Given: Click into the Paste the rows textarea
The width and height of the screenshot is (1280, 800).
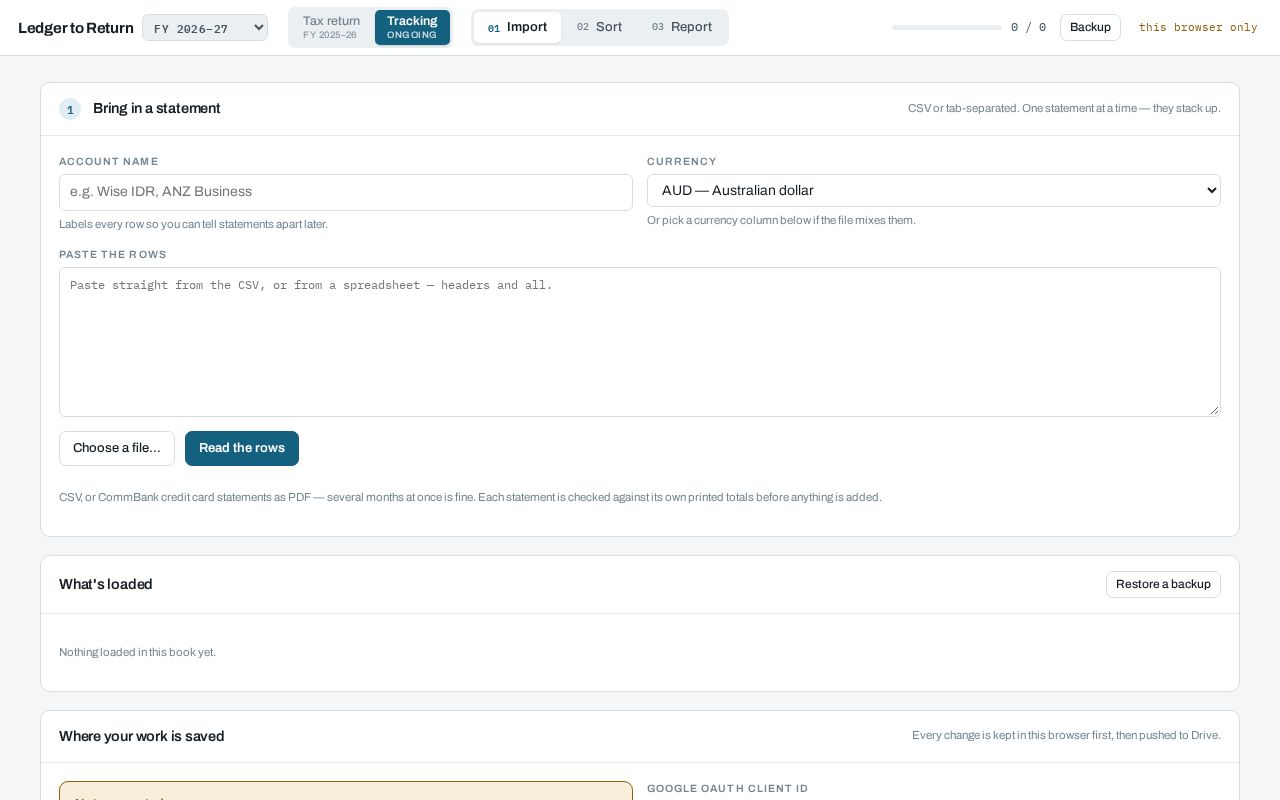Looking at the screenshot, I should coord(640,342).
